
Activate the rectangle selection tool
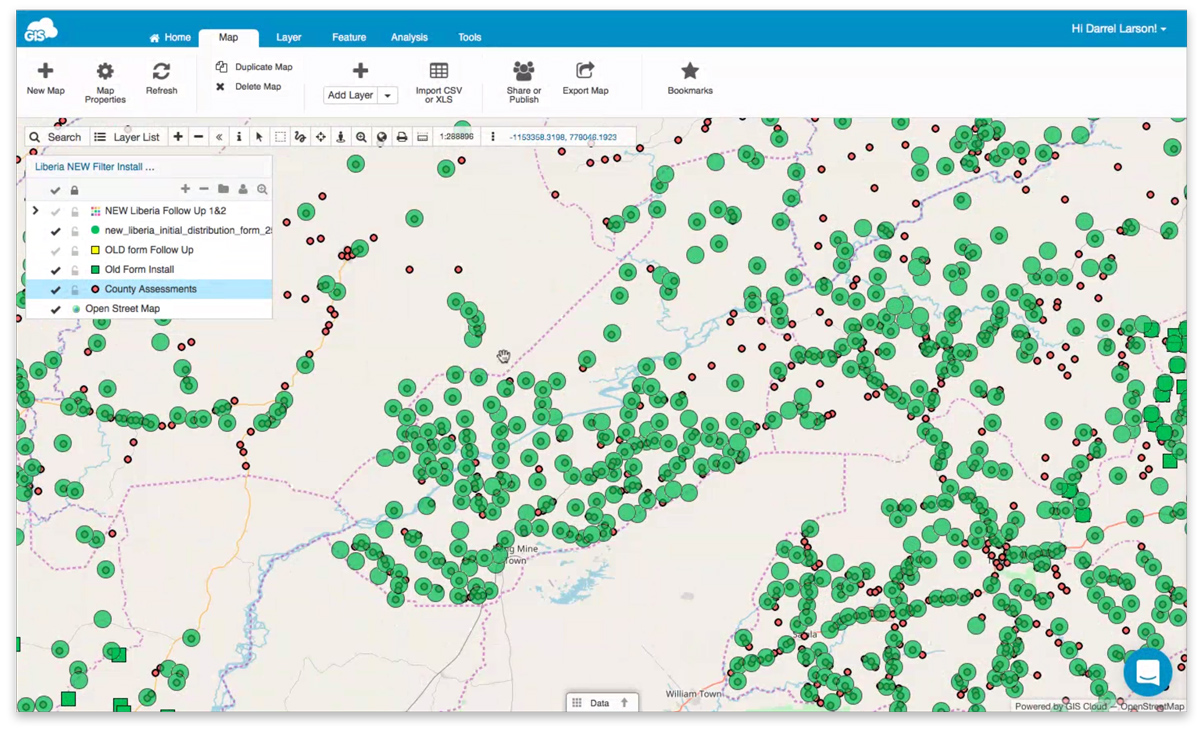280,137
